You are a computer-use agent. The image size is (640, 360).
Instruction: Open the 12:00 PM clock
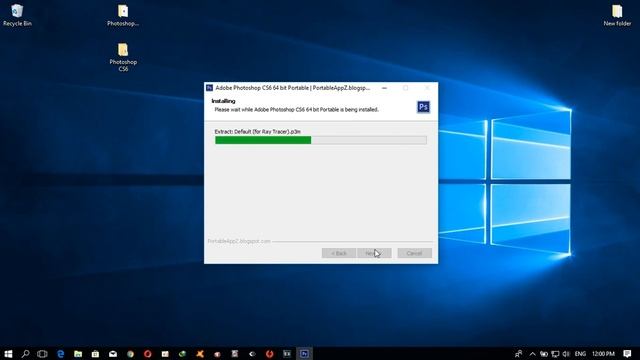[603, 354]
